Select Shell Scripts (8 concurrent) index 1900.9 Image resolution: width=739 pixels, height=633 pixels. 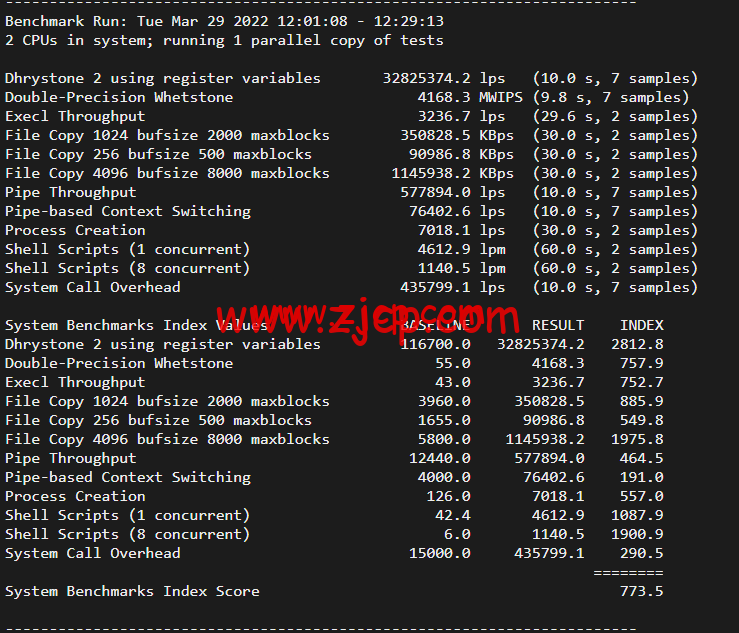[637, 534]
